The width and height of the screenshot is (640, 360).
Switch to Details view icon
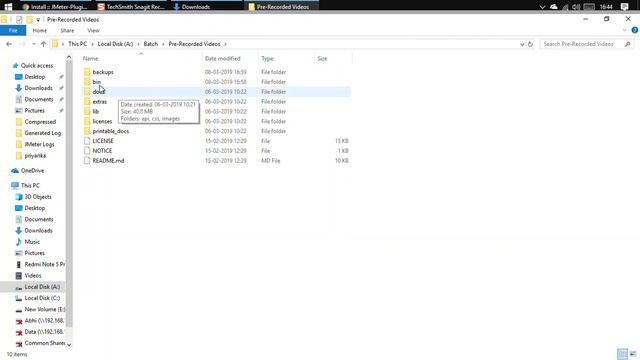point(622,354)
